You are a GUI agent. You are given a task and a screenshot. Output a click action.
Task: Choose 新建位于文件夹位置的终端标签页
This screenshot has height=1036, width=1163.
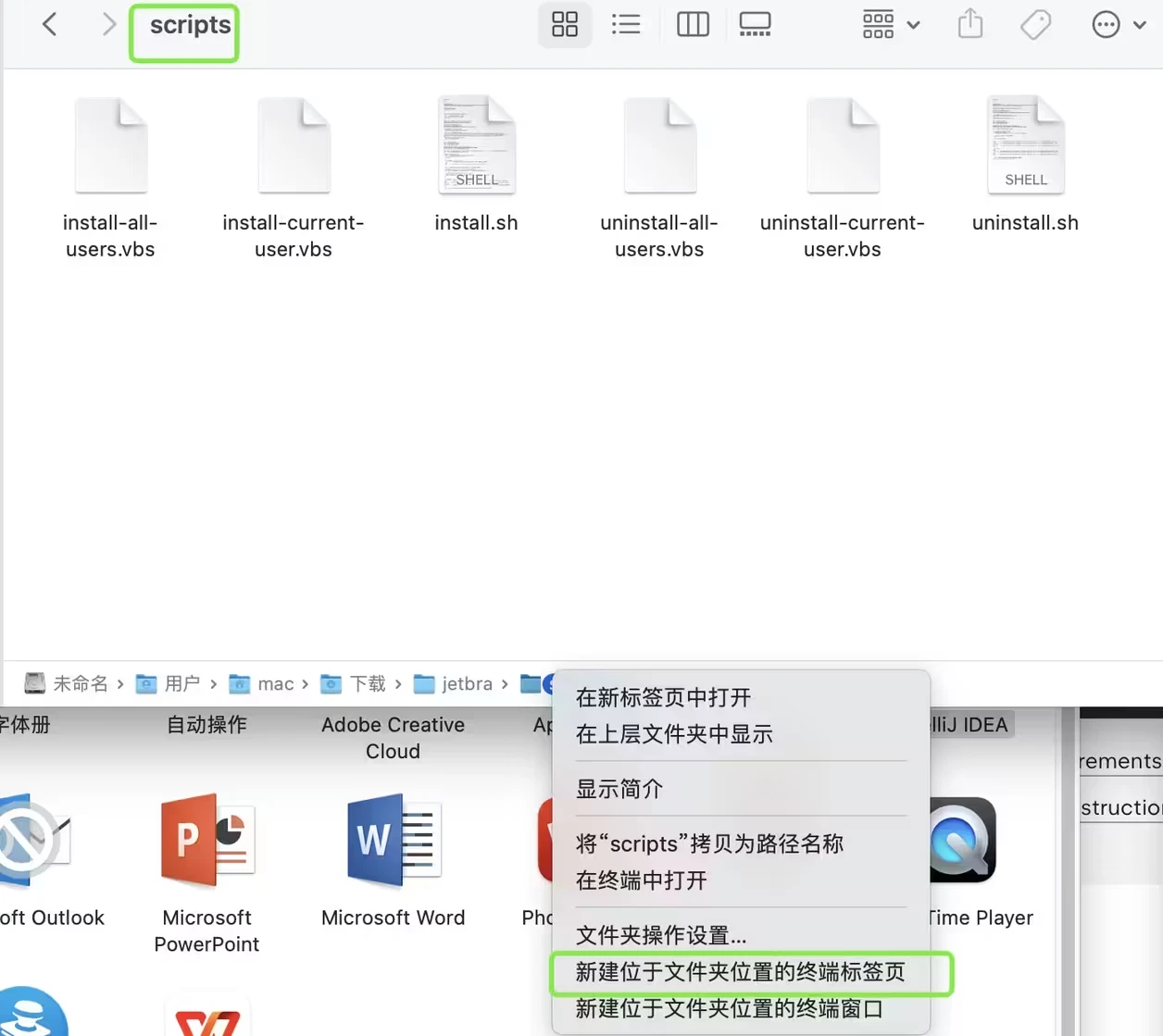coord(741,972)
